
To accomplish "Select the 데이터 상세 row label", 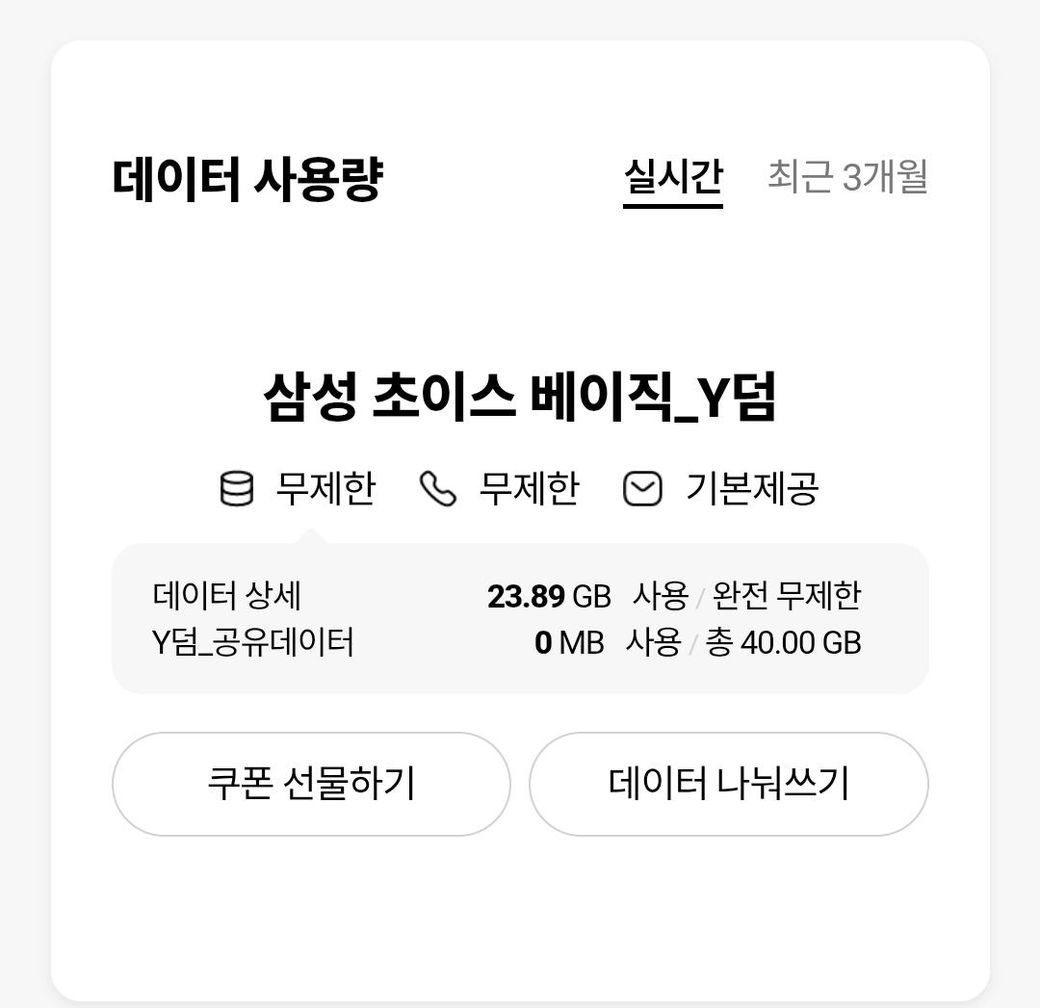I will tap(227, 596).
